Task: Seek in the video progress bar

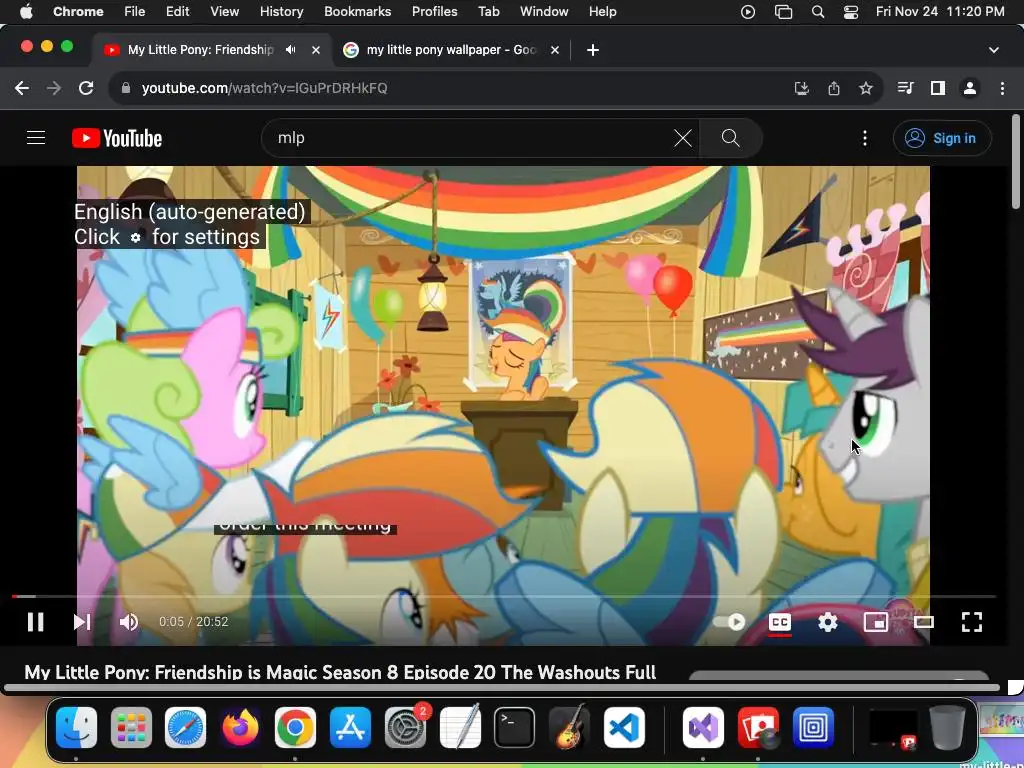Action: point(504,596)
